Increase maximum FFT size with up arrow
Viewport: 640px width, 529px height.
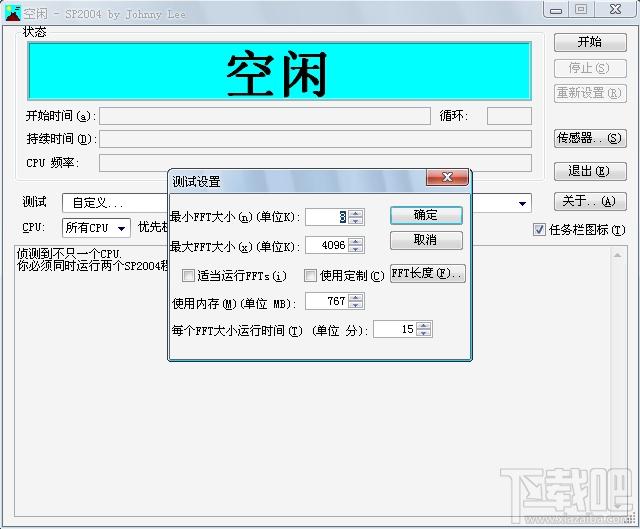[356, 241]
